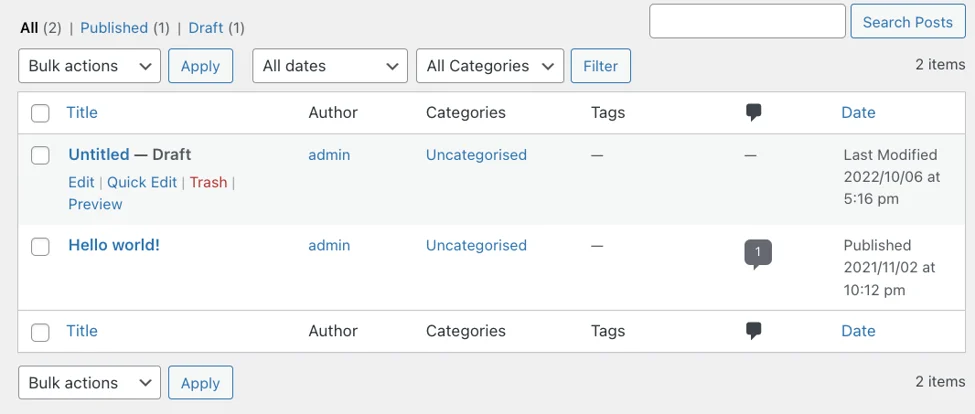This screenshot has height=414, width=975.
Task: Expand the bottom Bulk actions dropdown
Action: 90,383
